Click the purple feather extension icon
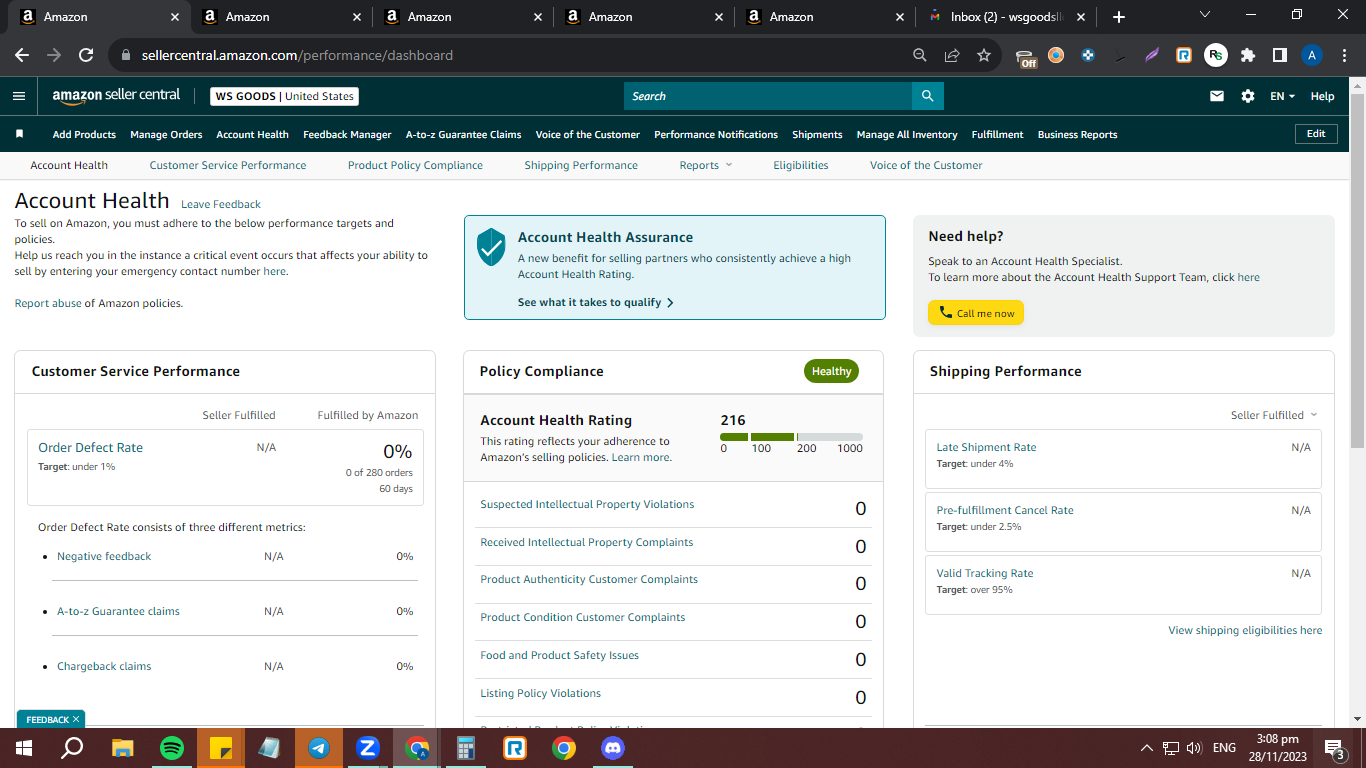The height and width of the screenshot is (768, 1366). [1152, 55]
